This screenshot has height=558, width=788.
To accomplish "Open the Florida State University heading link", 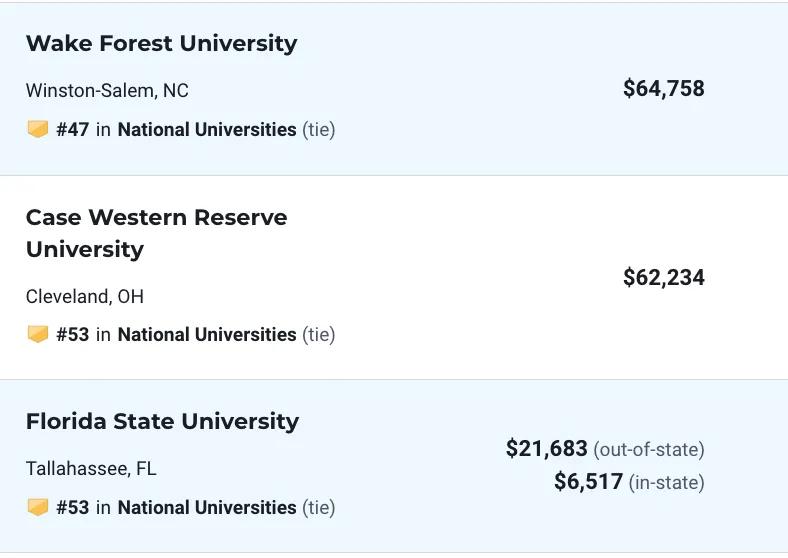I will pos(162,421).
